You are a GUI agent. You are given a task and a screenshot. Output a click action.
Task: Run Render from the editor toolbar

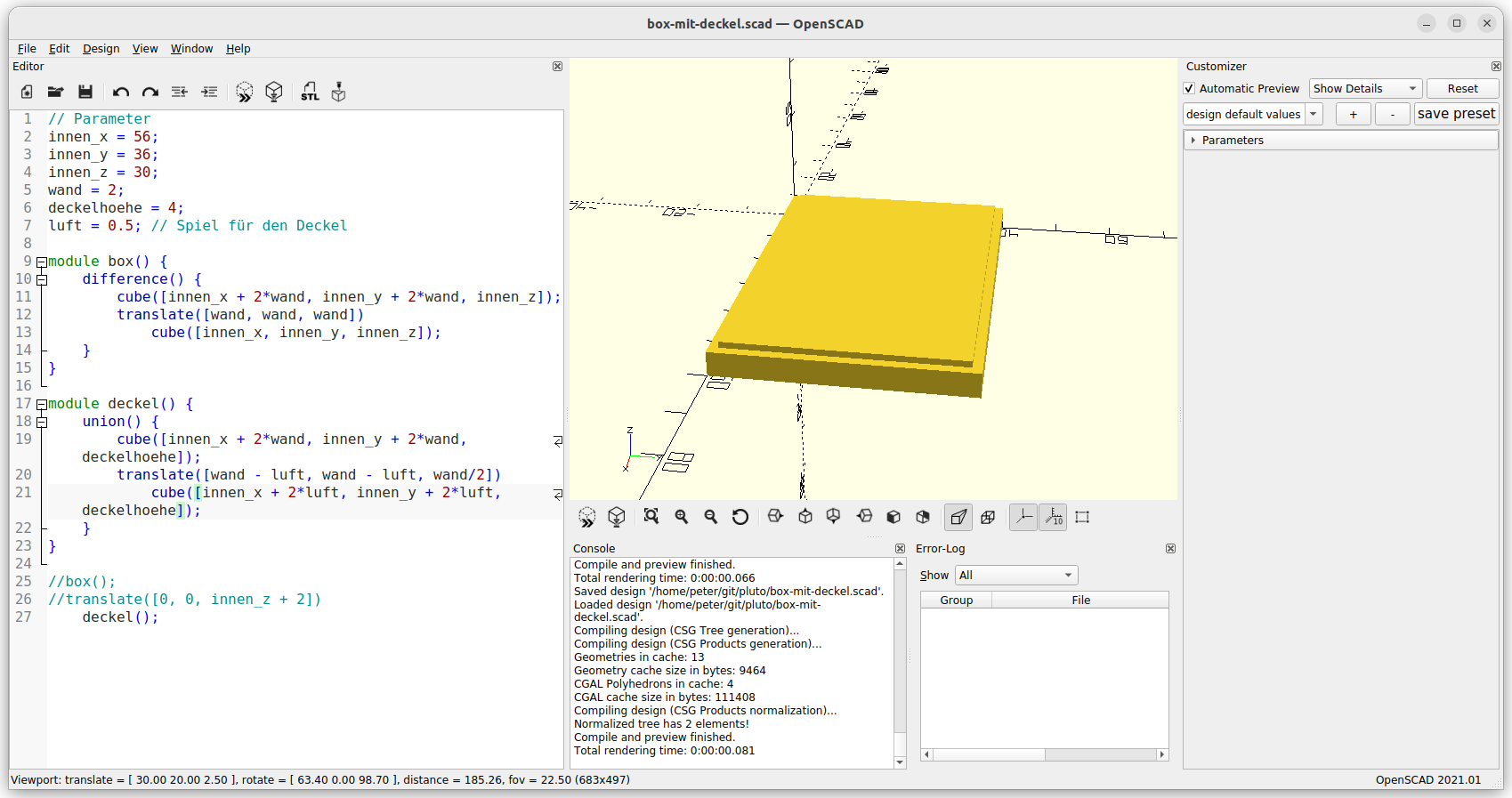point(274,92)
